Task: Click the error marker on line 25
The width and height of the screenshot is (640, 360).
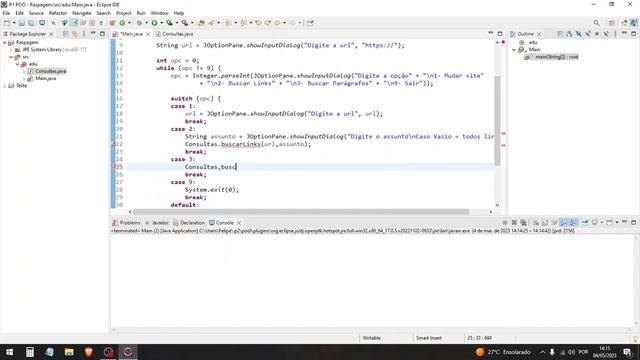Action: [x=114, y=167]
